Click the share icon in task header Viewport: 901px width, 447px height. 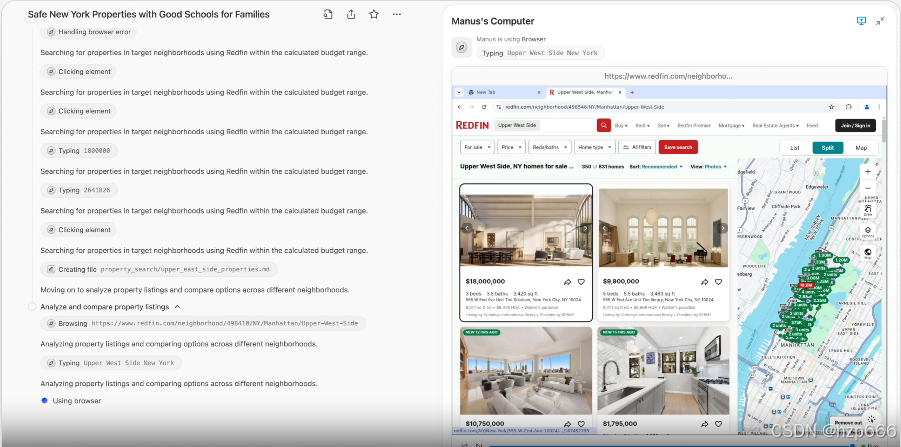pyautogui.click(x=351, y=15)
